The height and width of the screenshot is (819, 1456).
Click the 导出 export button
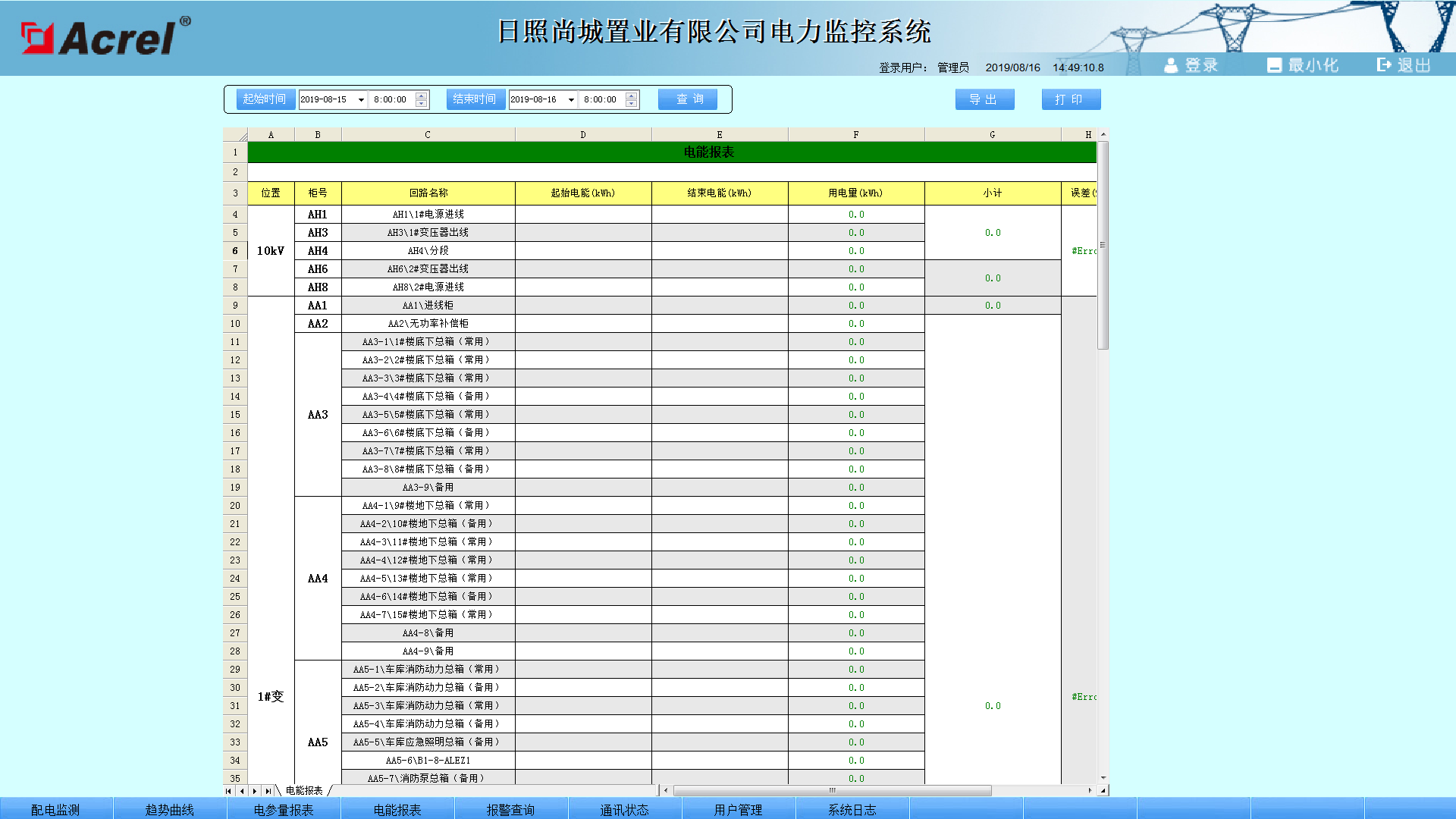pos(984,99)
